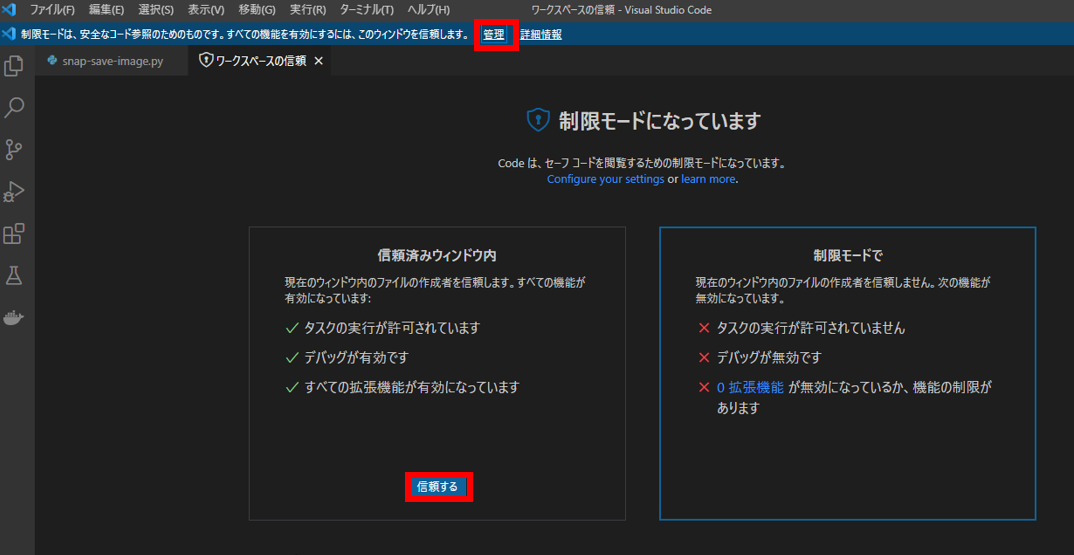Open the Extensions view icon
The image size is (1074, 555).
(14, 234)
